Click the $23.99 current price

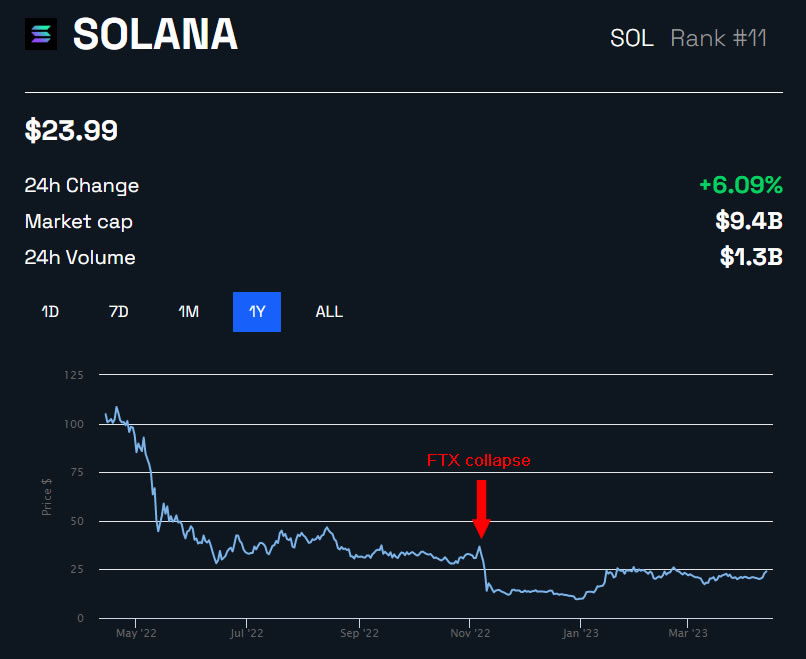click(x=71, y=130)
